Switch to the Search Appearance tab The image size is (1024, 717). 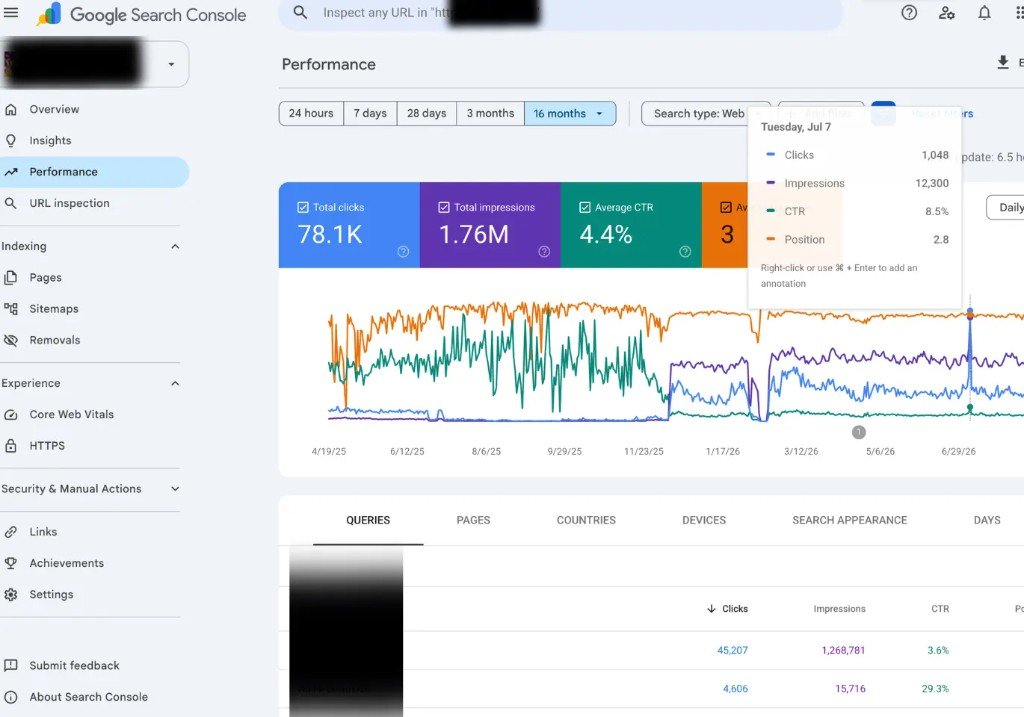pyautogui.click(x=849, y=520)
